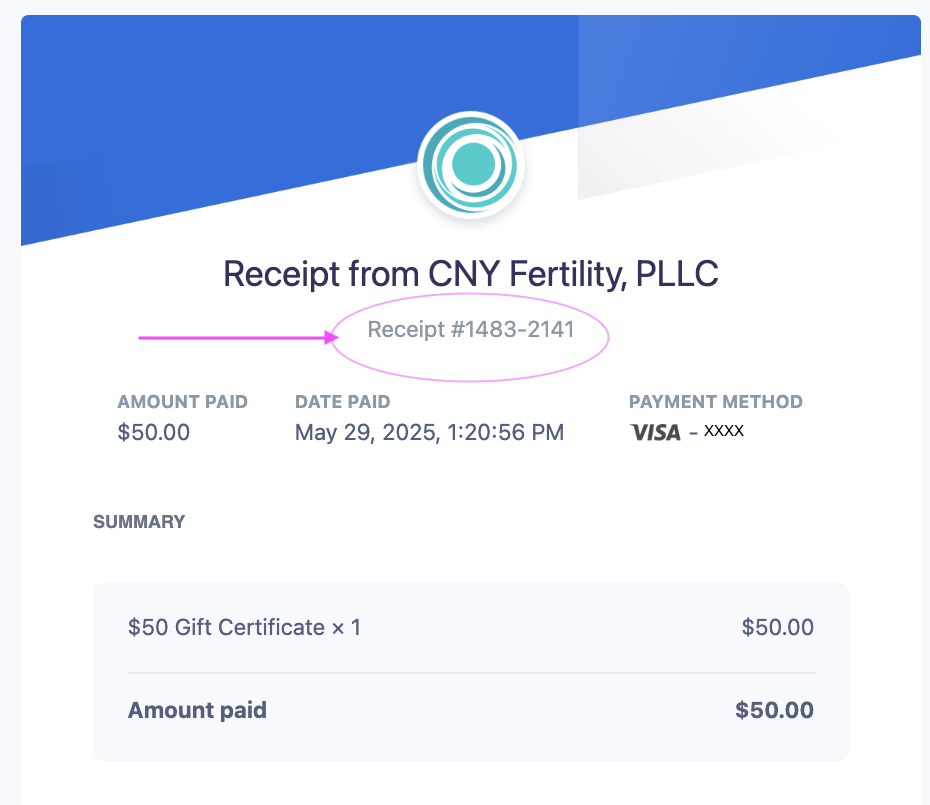Click the VISA card logo

655,432
